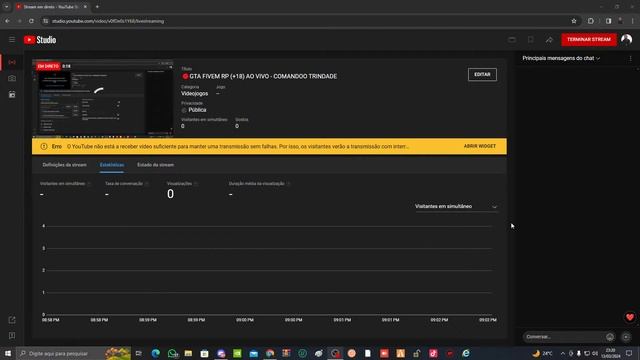
Task: Open Windows notification center icon
Action: point(629,353)
